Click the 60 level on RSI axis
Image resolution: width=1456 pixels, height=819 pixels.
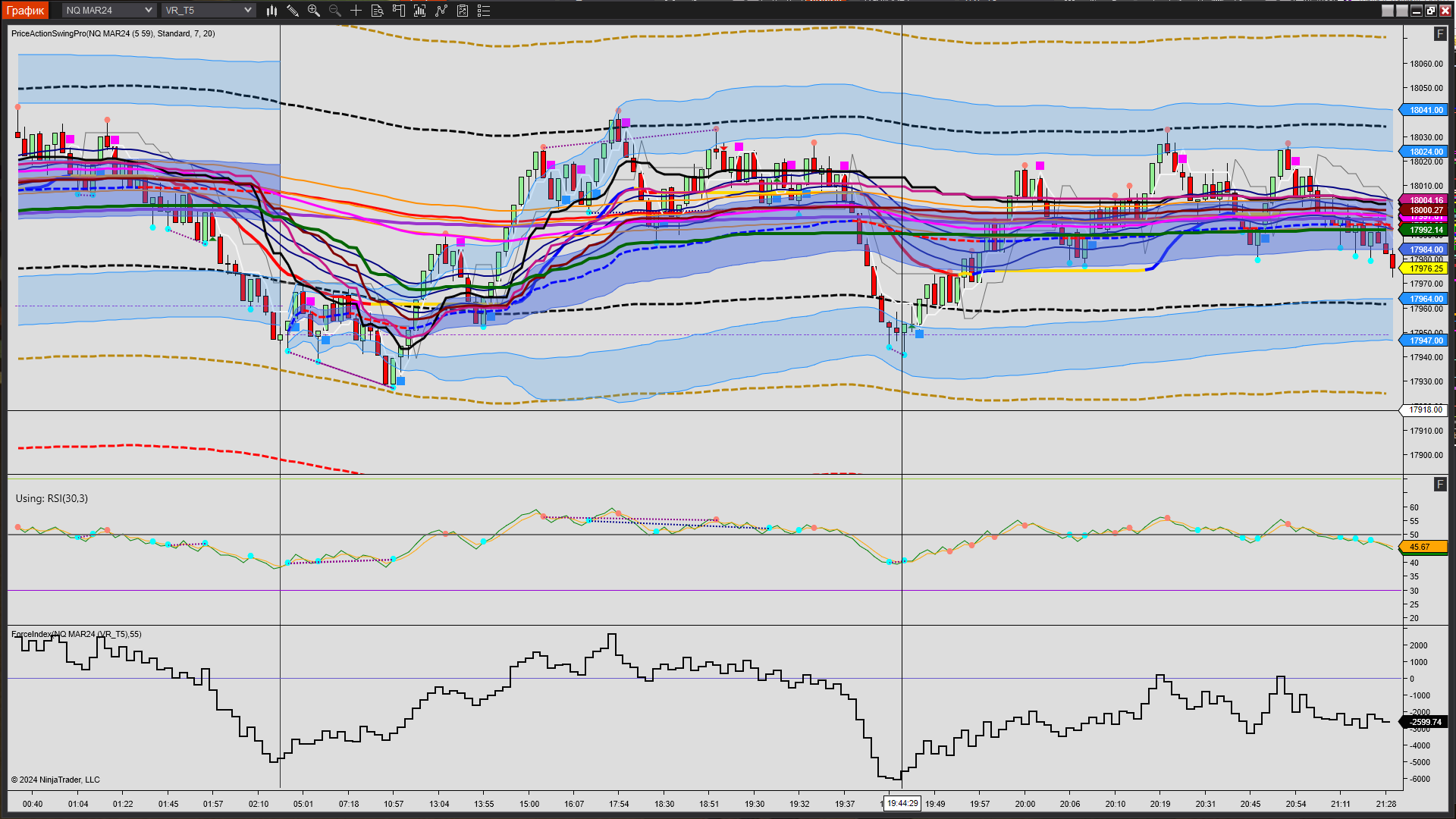(1414, 508)
